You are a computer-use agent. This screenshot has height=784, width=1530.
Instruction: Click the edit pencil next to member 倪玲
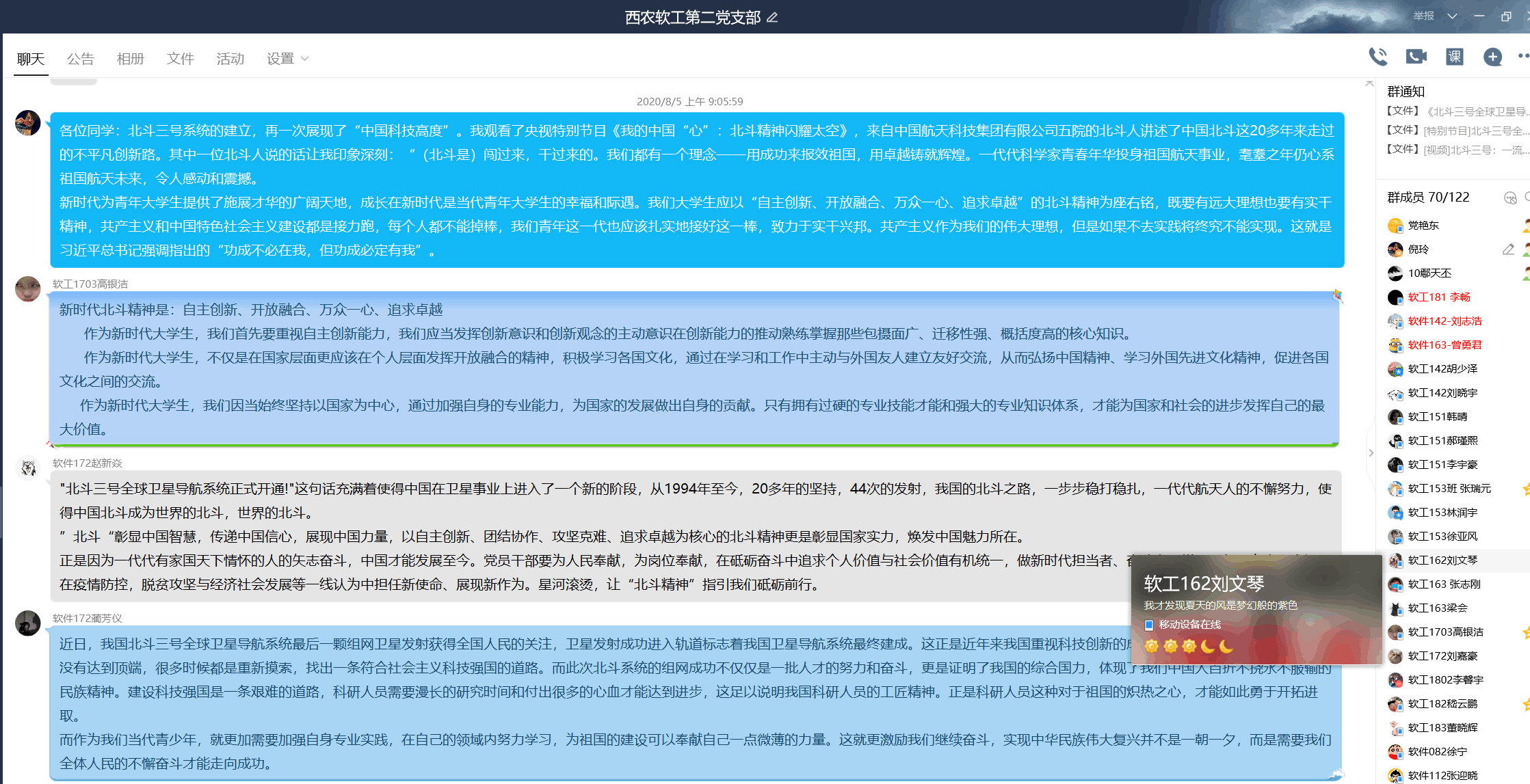click(x=1509, y=249)
